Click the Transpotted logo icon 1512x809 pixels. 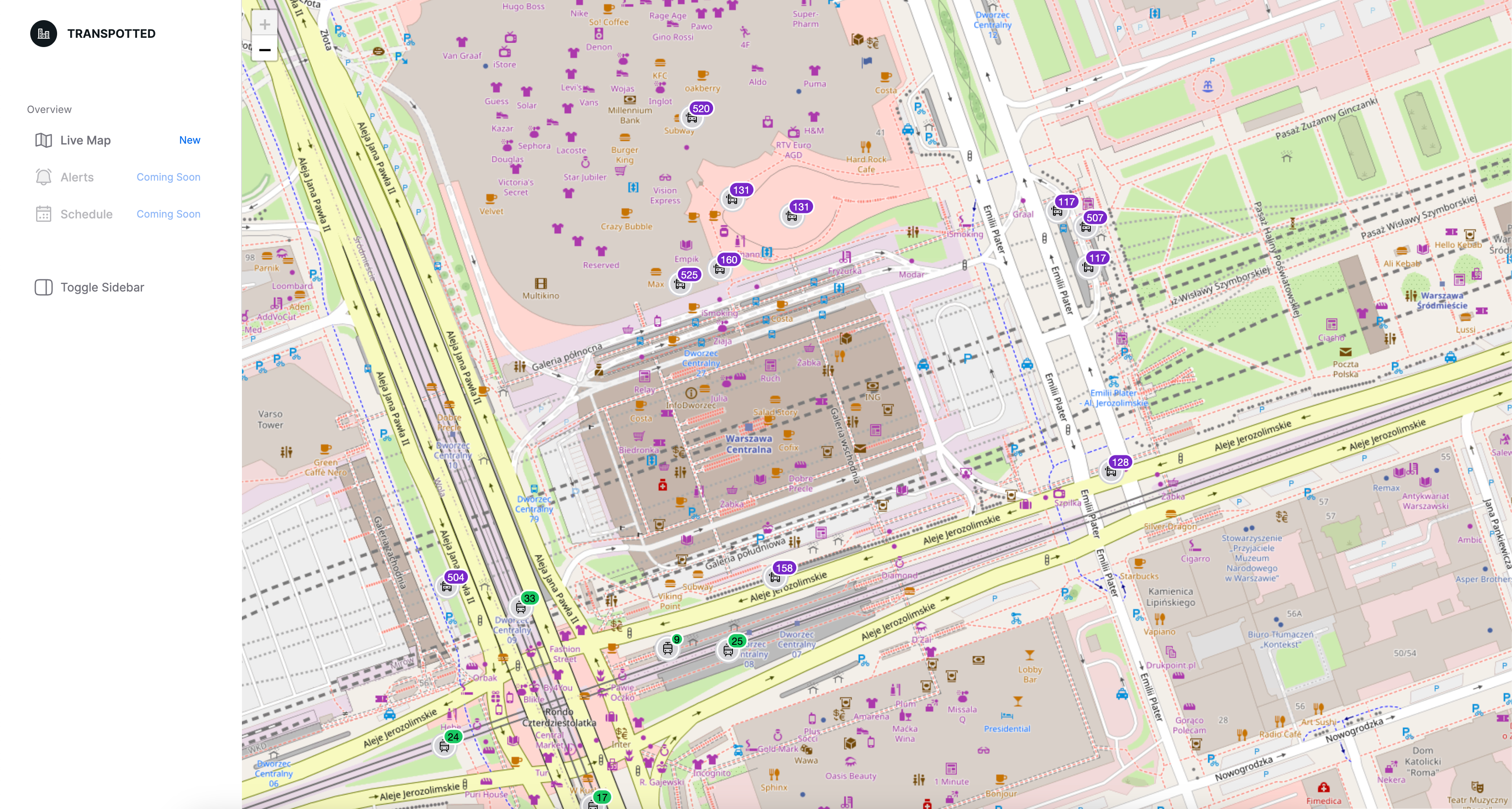point(43,34)
